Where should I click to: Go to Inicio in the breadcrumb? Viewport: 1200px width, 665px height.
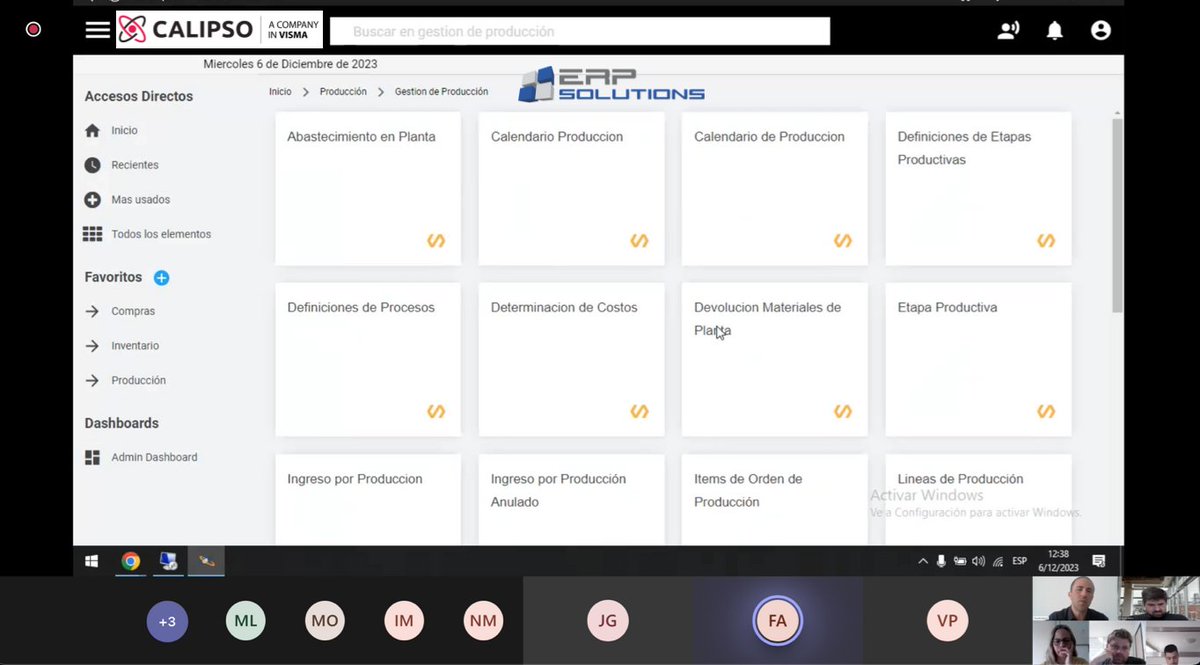280,91
